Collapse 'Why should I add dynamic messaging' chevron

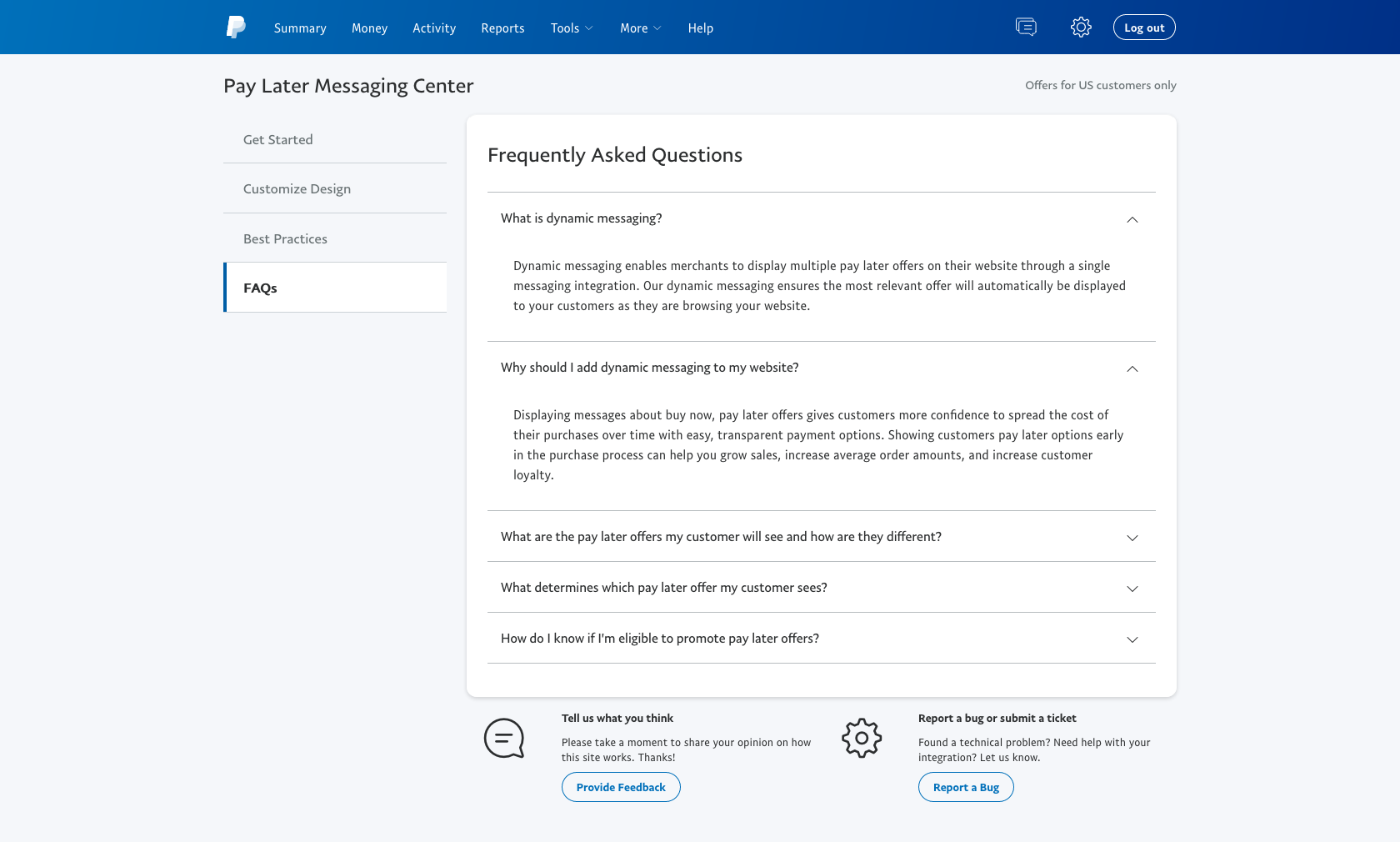click(1132, 368)
